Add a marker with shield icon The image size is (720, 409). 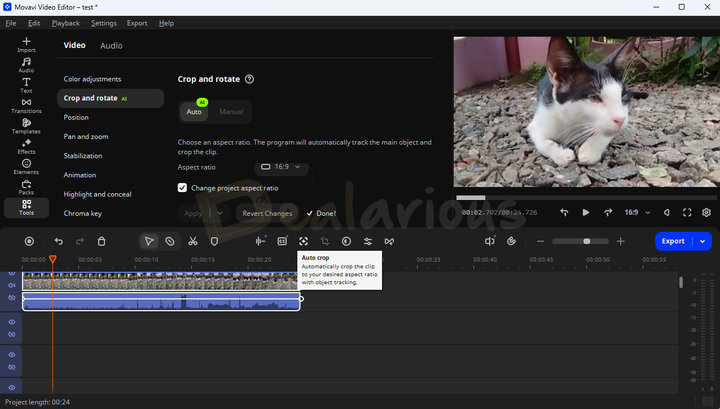(x=214, y=241)
